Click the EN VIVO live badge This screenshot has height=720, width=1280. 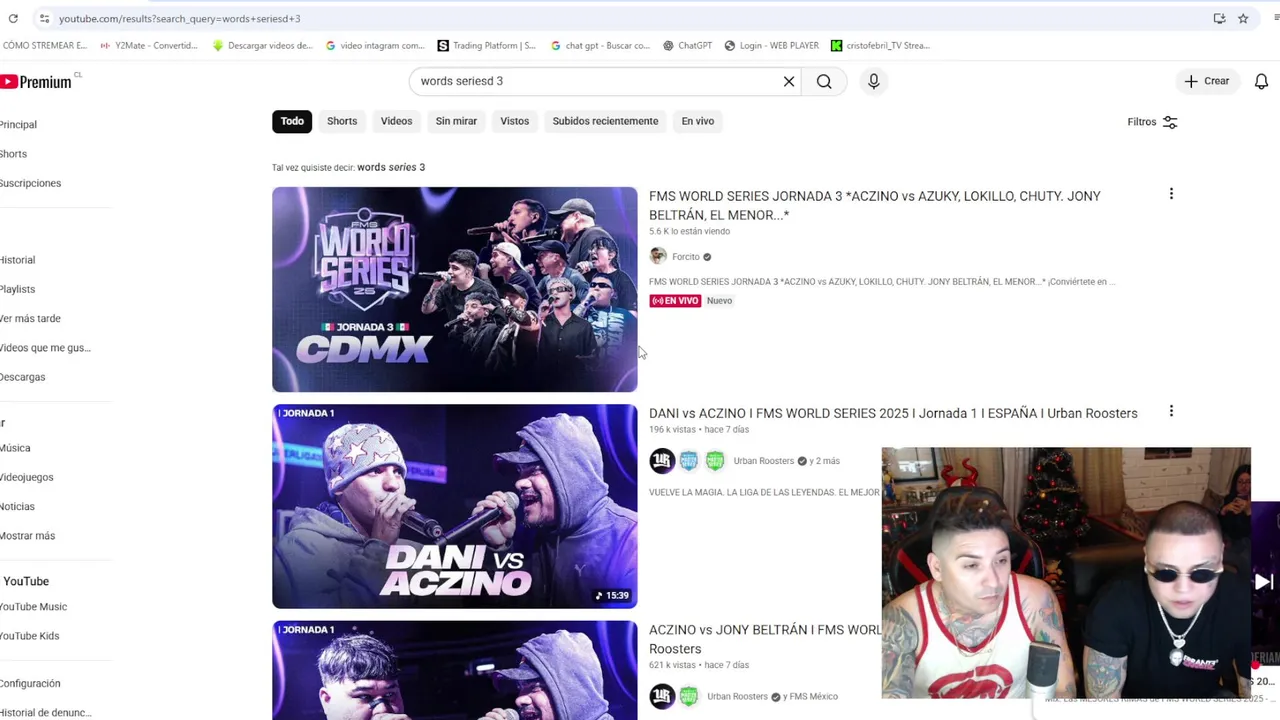(x=675, y=301)
